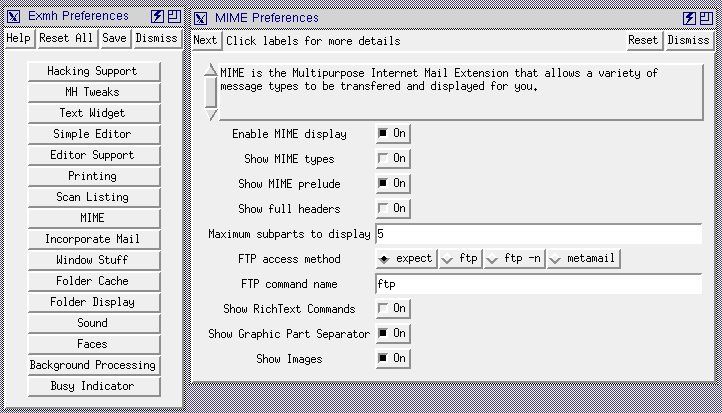Viewport: 722px width, 413px height.
Task: Open the Folder Cache preferences section
Action: (92, 282)
